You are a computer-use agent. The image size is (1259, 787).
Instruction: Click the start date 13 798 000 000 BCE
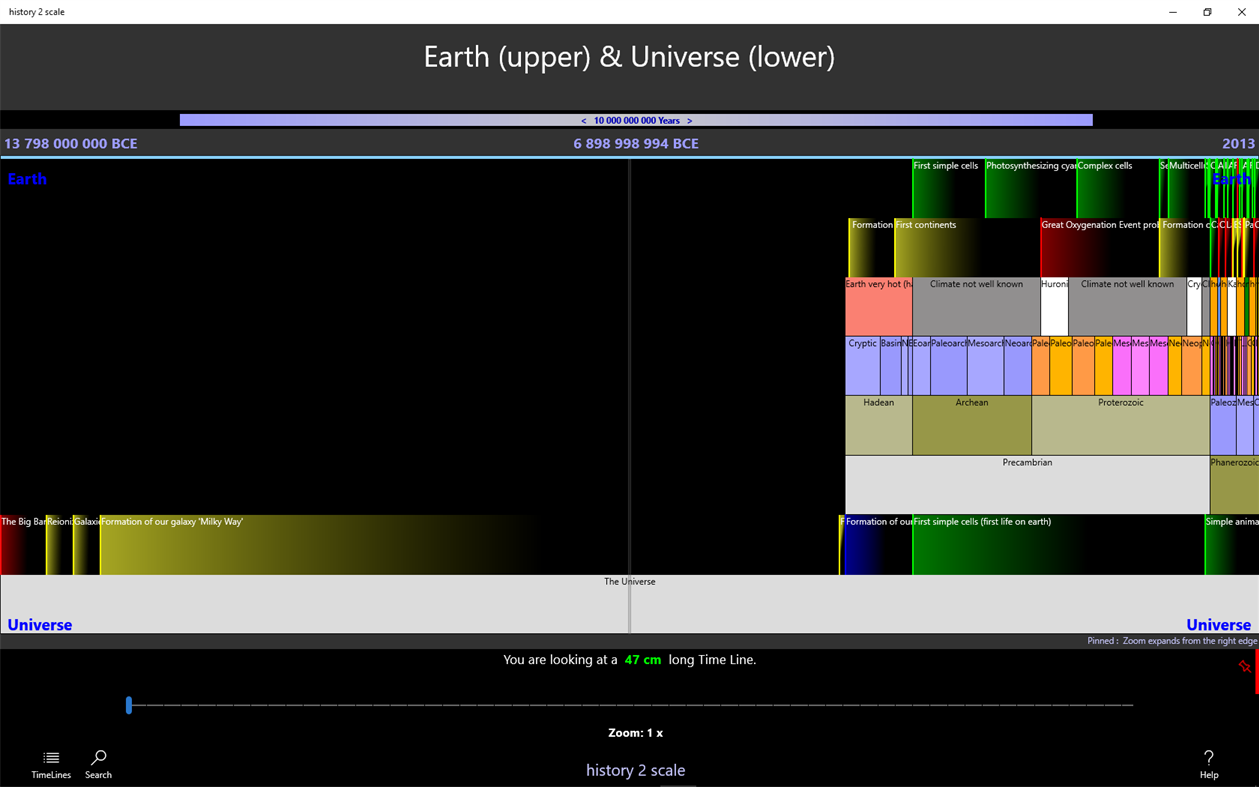71,144
